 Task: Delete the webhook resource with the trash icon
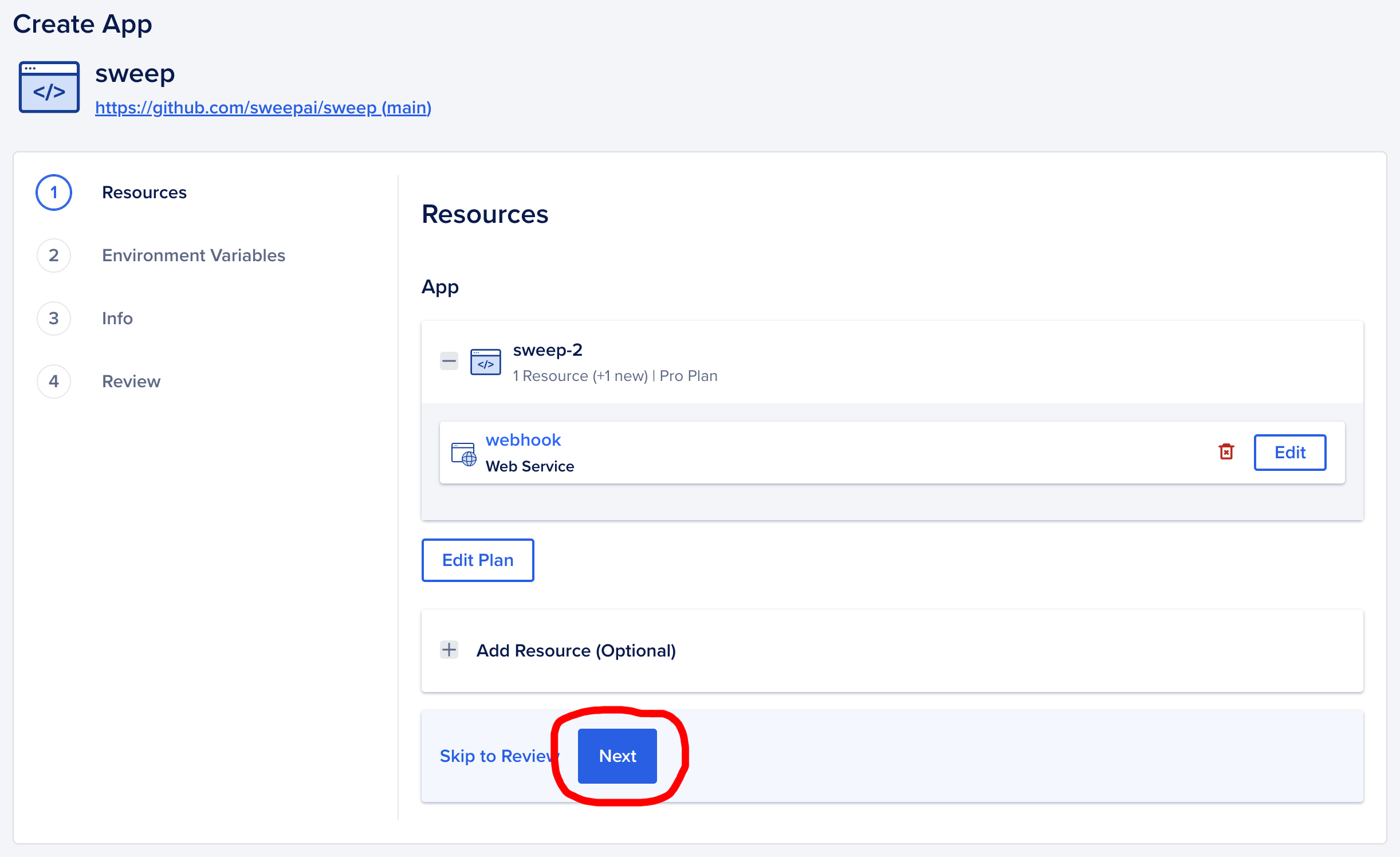coord(1226,452)
